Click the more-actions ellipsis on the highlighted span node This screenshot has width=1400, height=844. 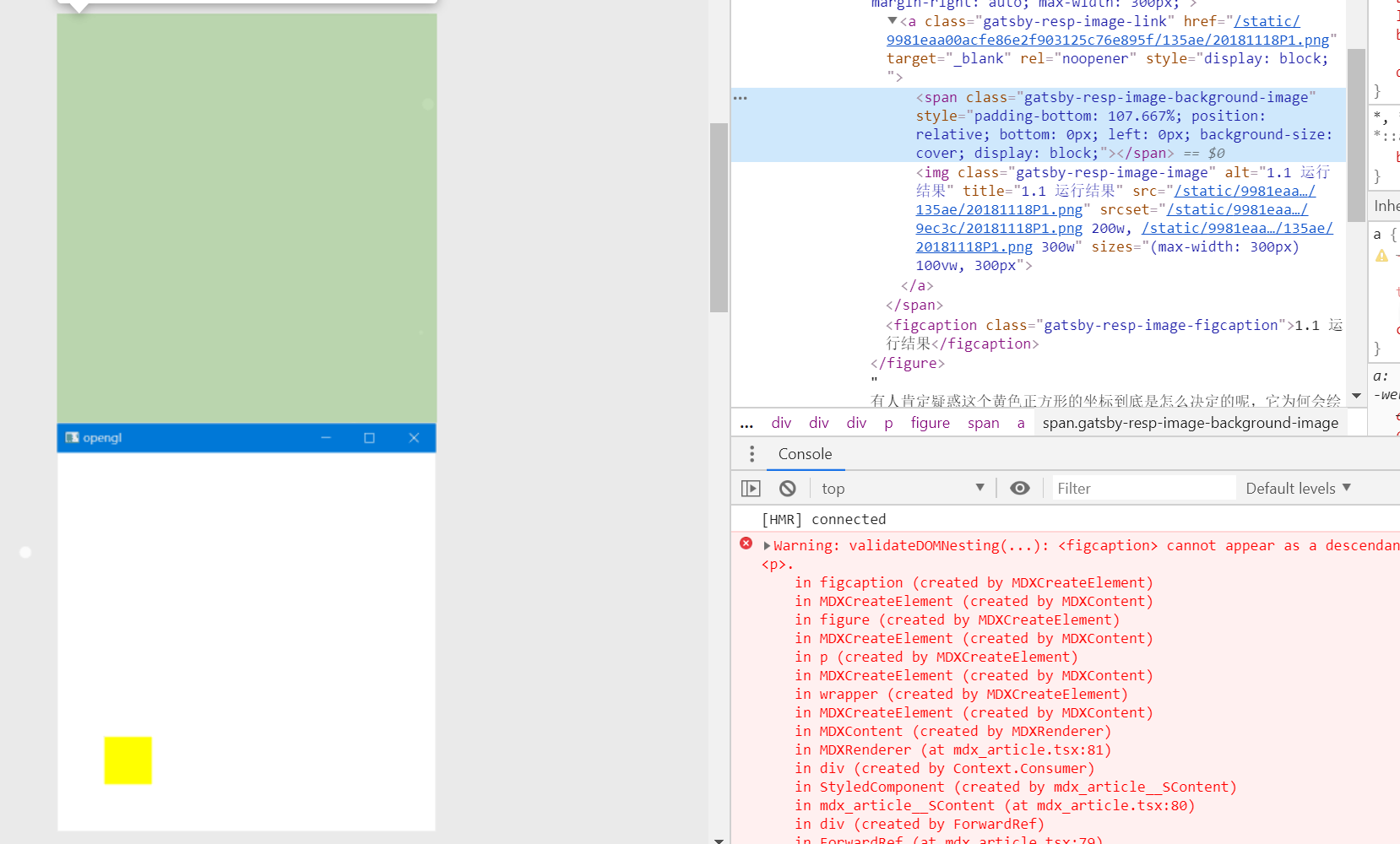[741, 97]
